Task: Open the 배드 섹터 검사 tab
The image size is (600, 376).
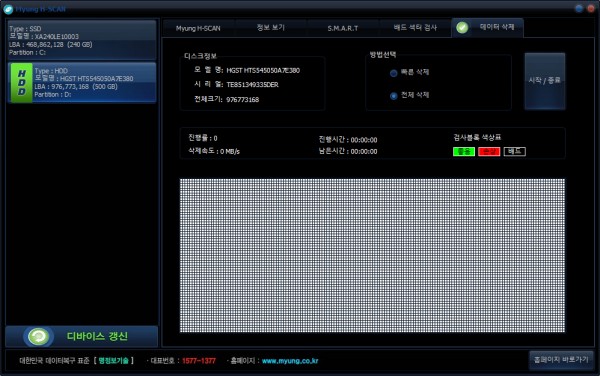Action: tap(415, 28)
